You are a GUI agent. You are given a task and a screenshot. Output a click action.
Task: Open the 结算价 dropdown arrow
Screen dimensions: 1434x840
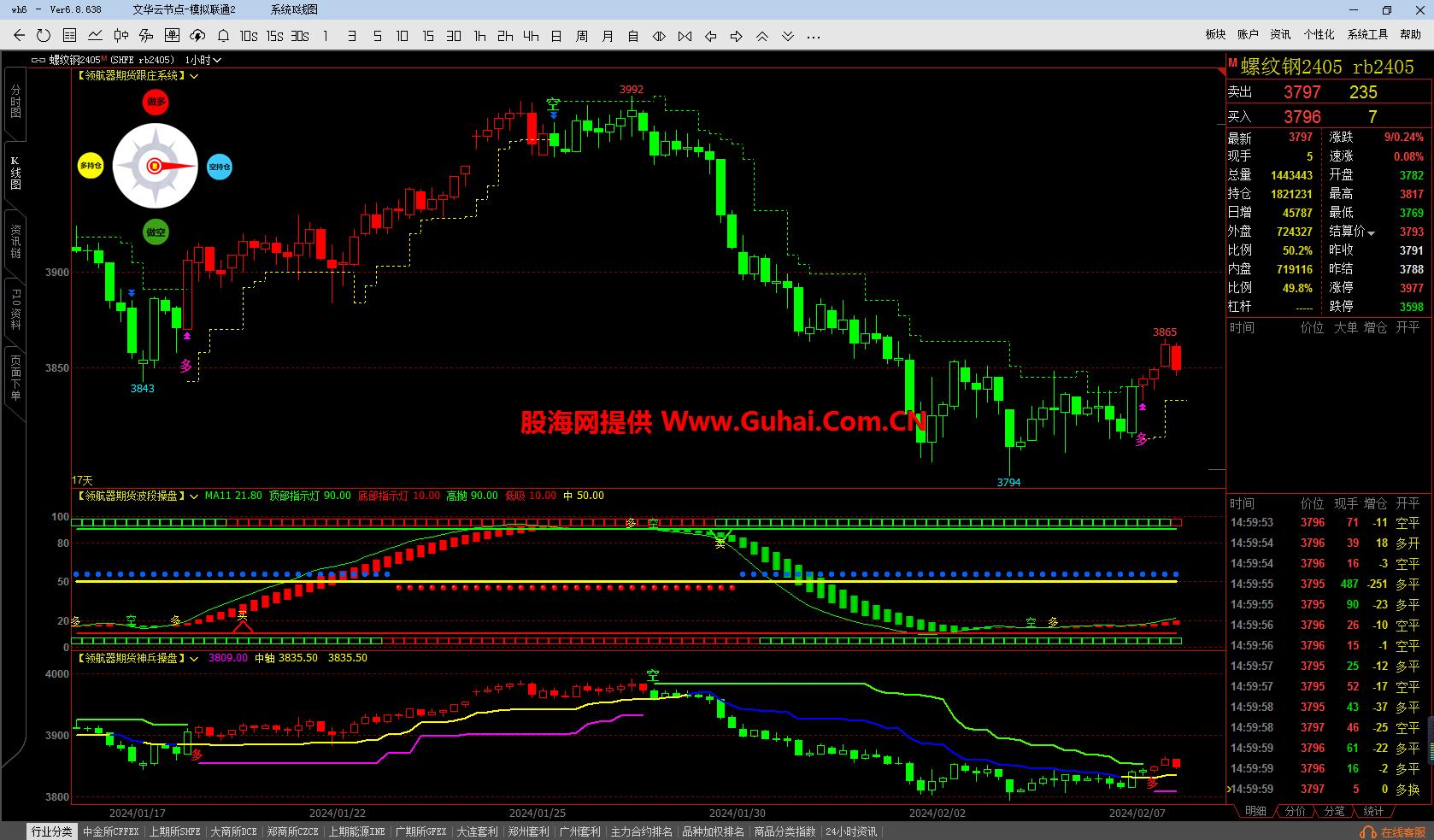[x=1372, y=233]
